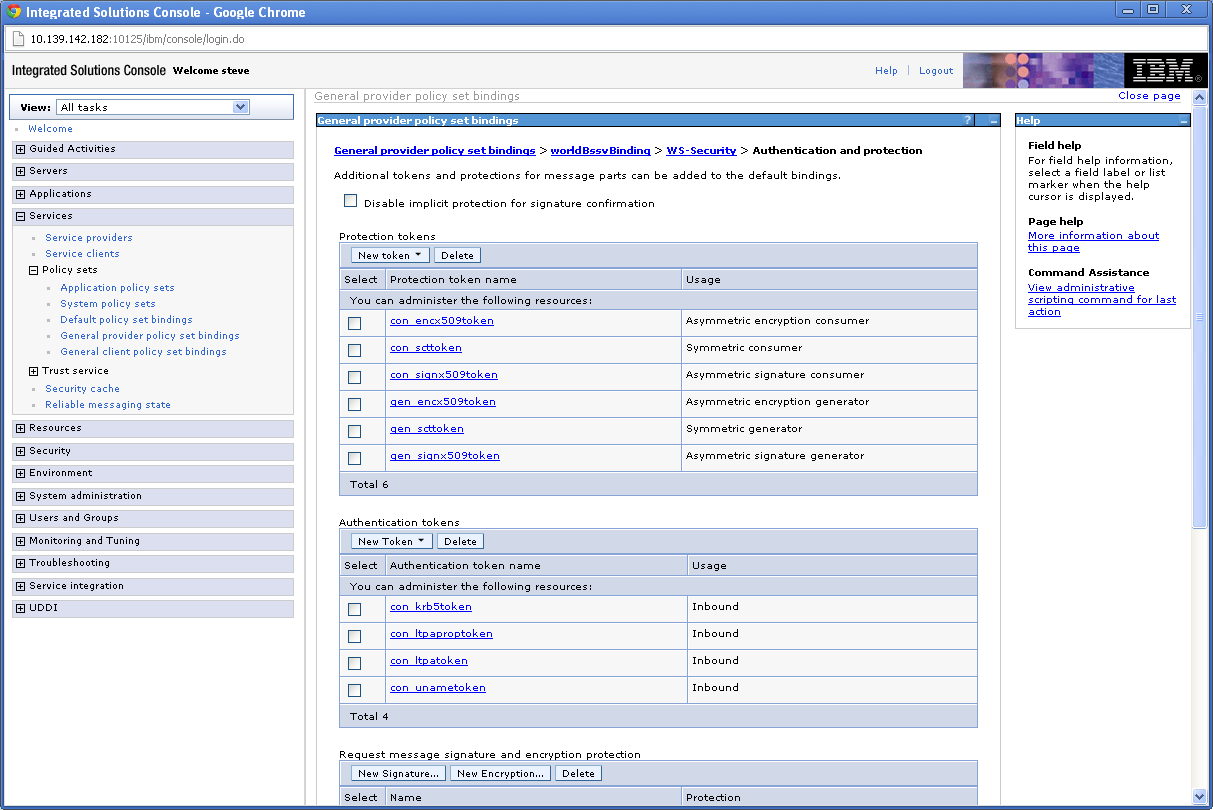The height and width of the screenshot is (810, 1213).
Task: Click the browser address bar URL
Action: click(x=137, y=39)
